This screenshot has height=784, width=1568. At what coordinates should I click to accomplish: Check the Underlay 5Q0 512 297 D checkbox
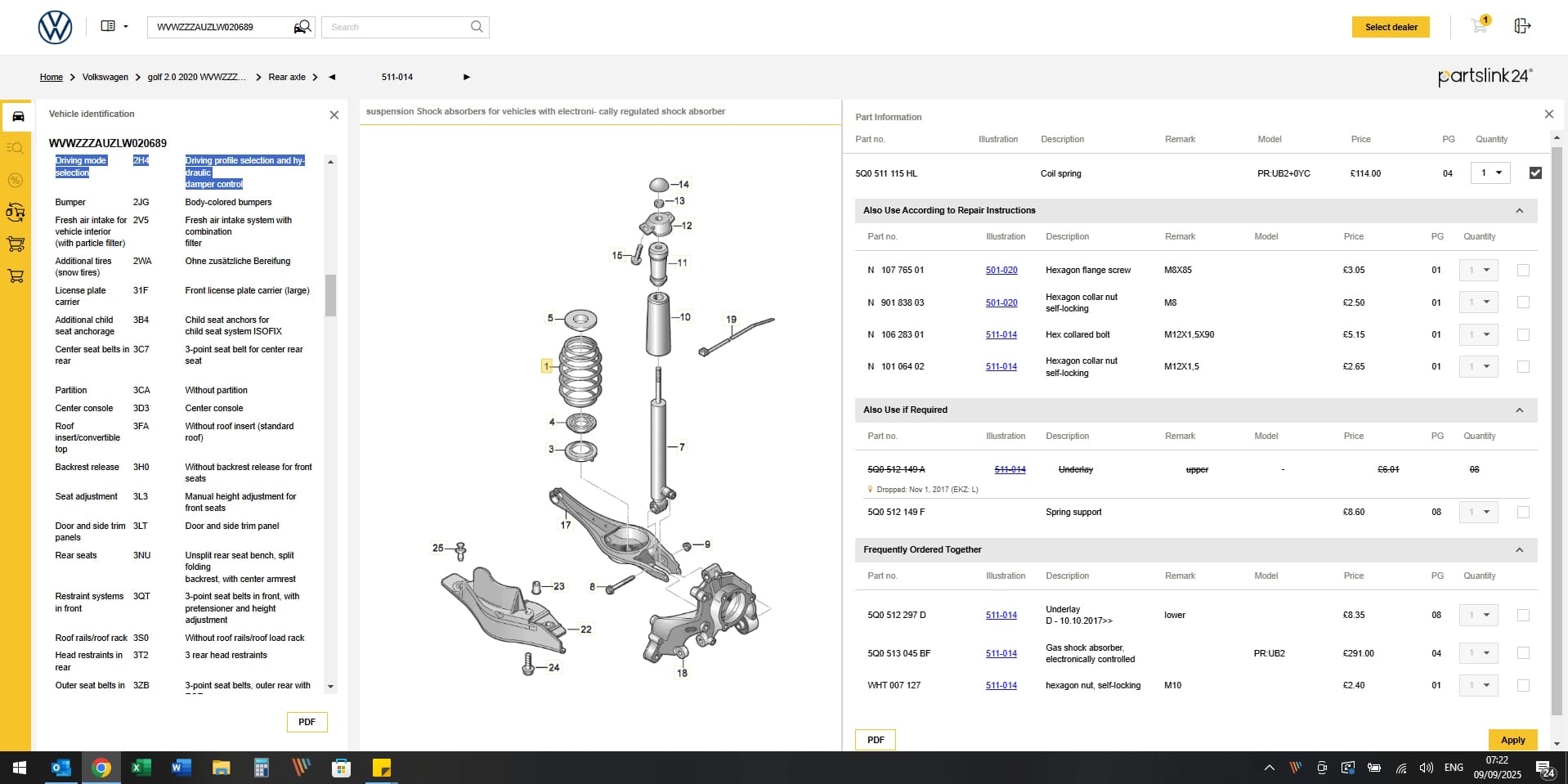tap(1523, 615)
